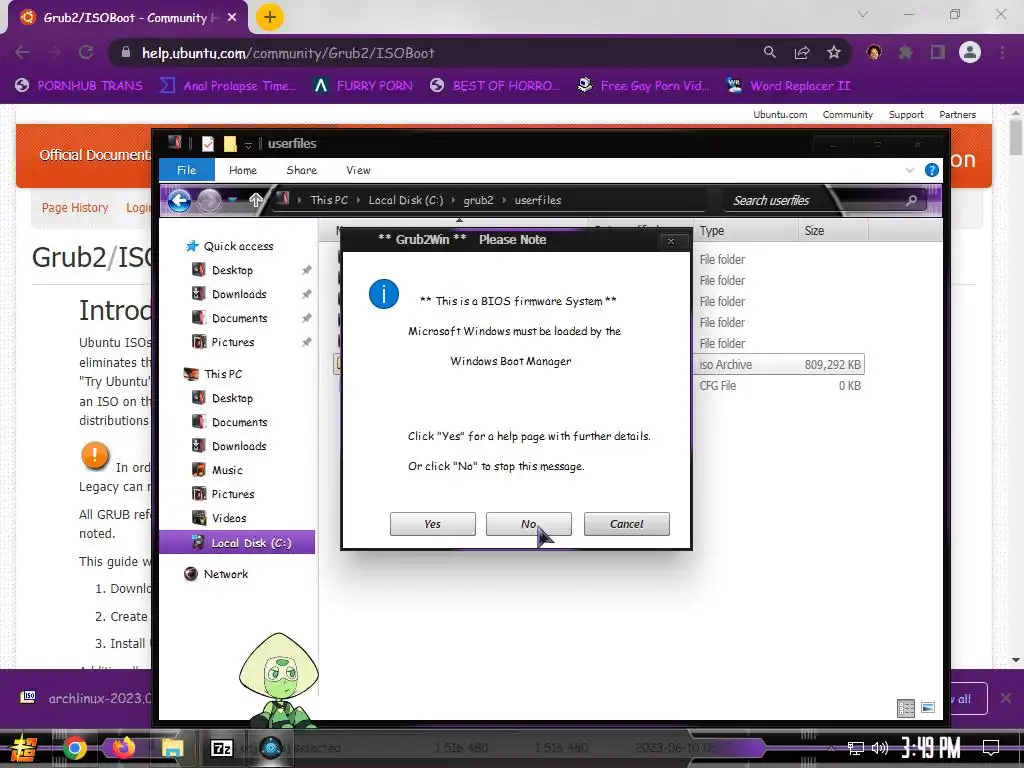
Task: Open 7-Zip from the taskbar
Action: (x=221, y=748)
